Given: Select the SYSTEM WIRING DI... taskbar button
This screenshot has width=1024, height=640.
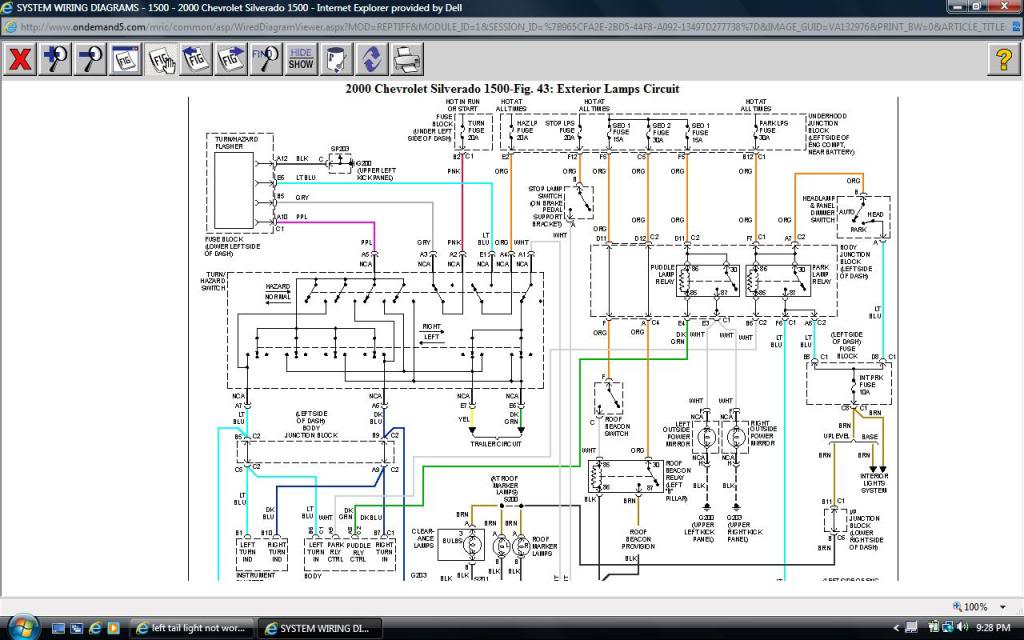Looking at the screenshot, I should click(x=318, y=628).
